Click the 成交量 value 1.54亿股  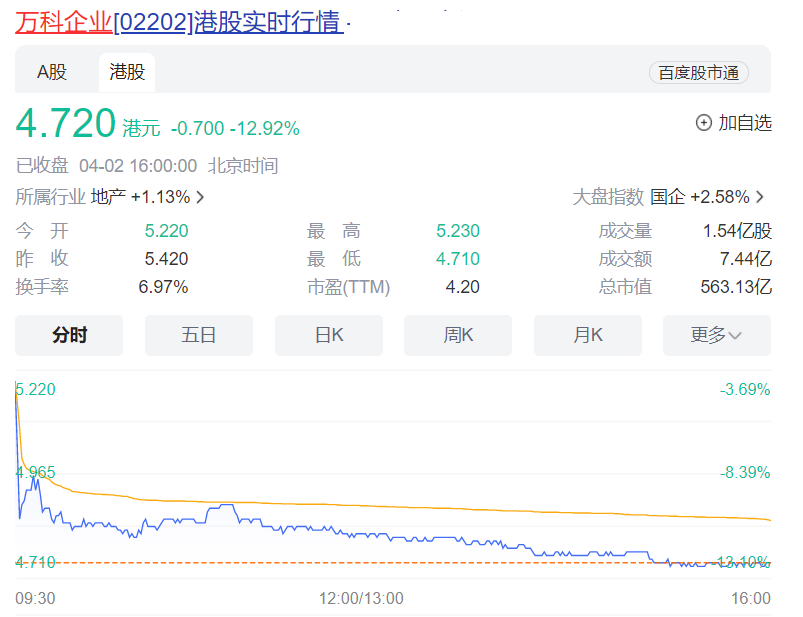pos(737,231)
